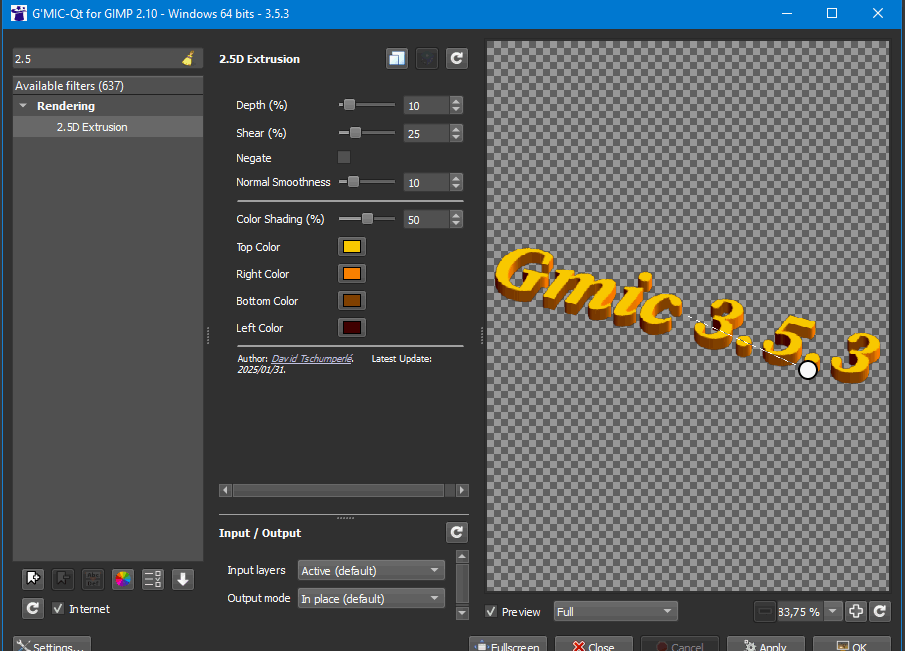Increase Normal Smoothness with up arrow

point(456,178)
